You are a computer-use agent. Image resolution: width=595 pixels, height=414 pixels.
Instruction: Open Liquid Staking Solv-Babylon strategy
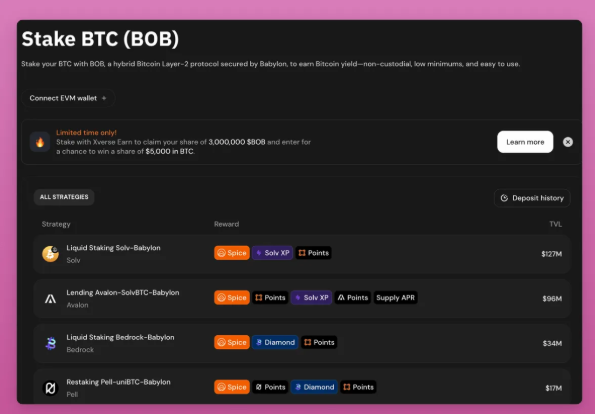coord(302,254)
